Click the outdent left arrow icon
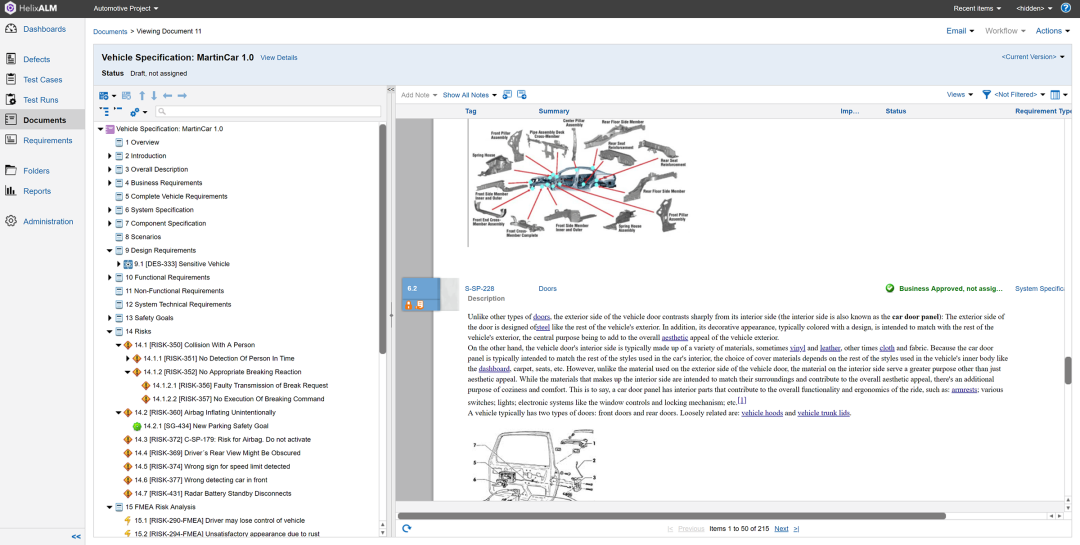The width and height of the screenshot is (1080, 545). [168, 95]
